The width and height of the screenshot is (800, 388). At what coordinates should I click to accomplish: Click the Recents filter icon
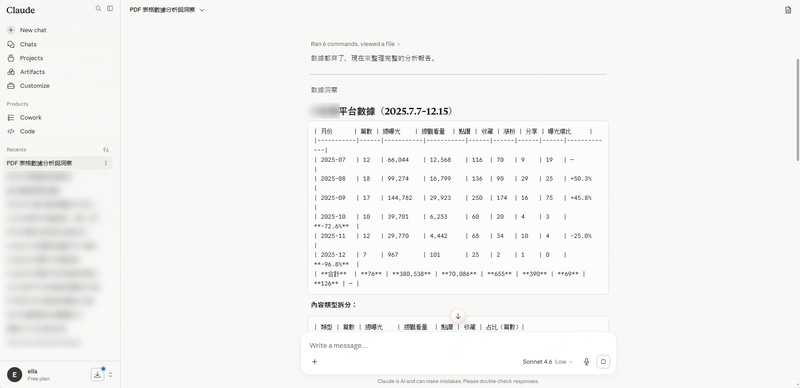tap(106, 150)
